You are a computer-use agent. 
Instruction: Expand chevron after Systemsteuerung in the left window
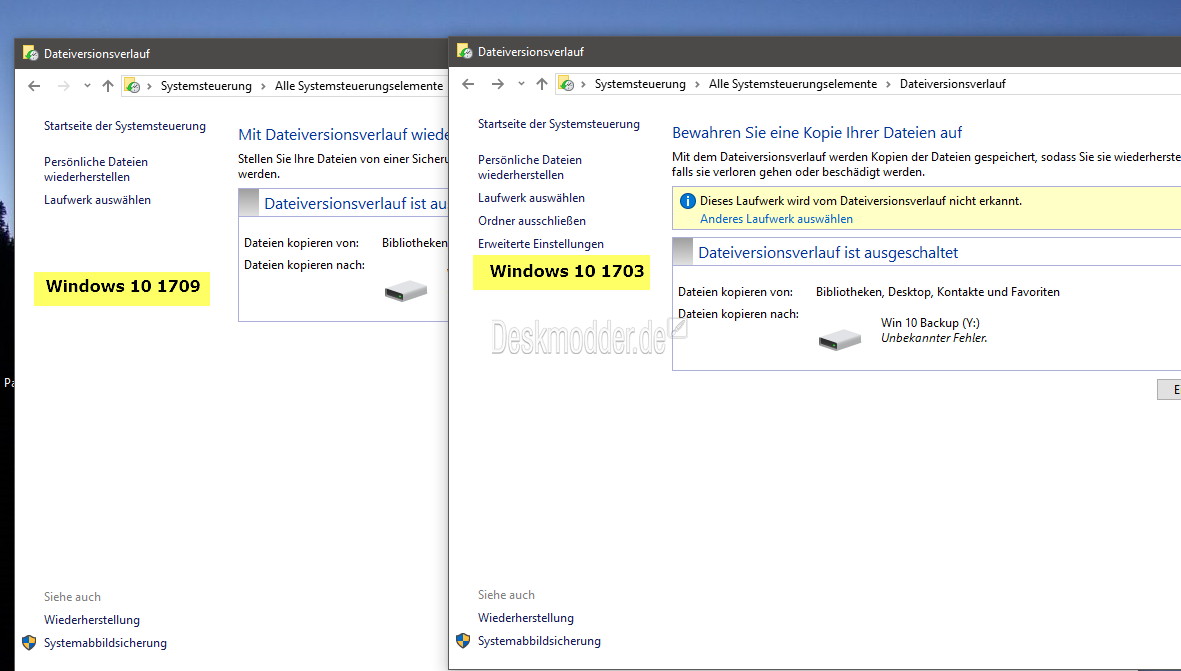click(263, 86)
